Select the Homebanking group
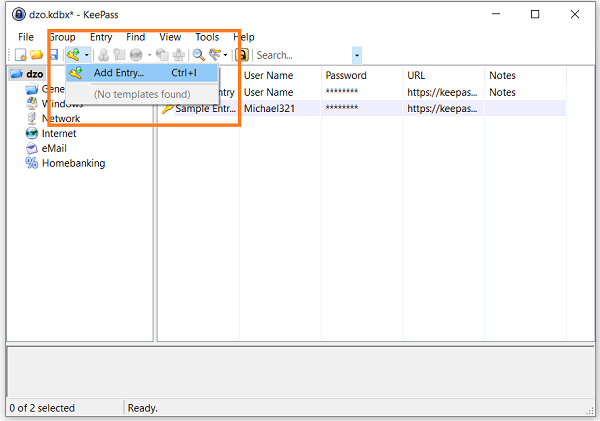This screenshot has height=421, width=600. (73, 163)
